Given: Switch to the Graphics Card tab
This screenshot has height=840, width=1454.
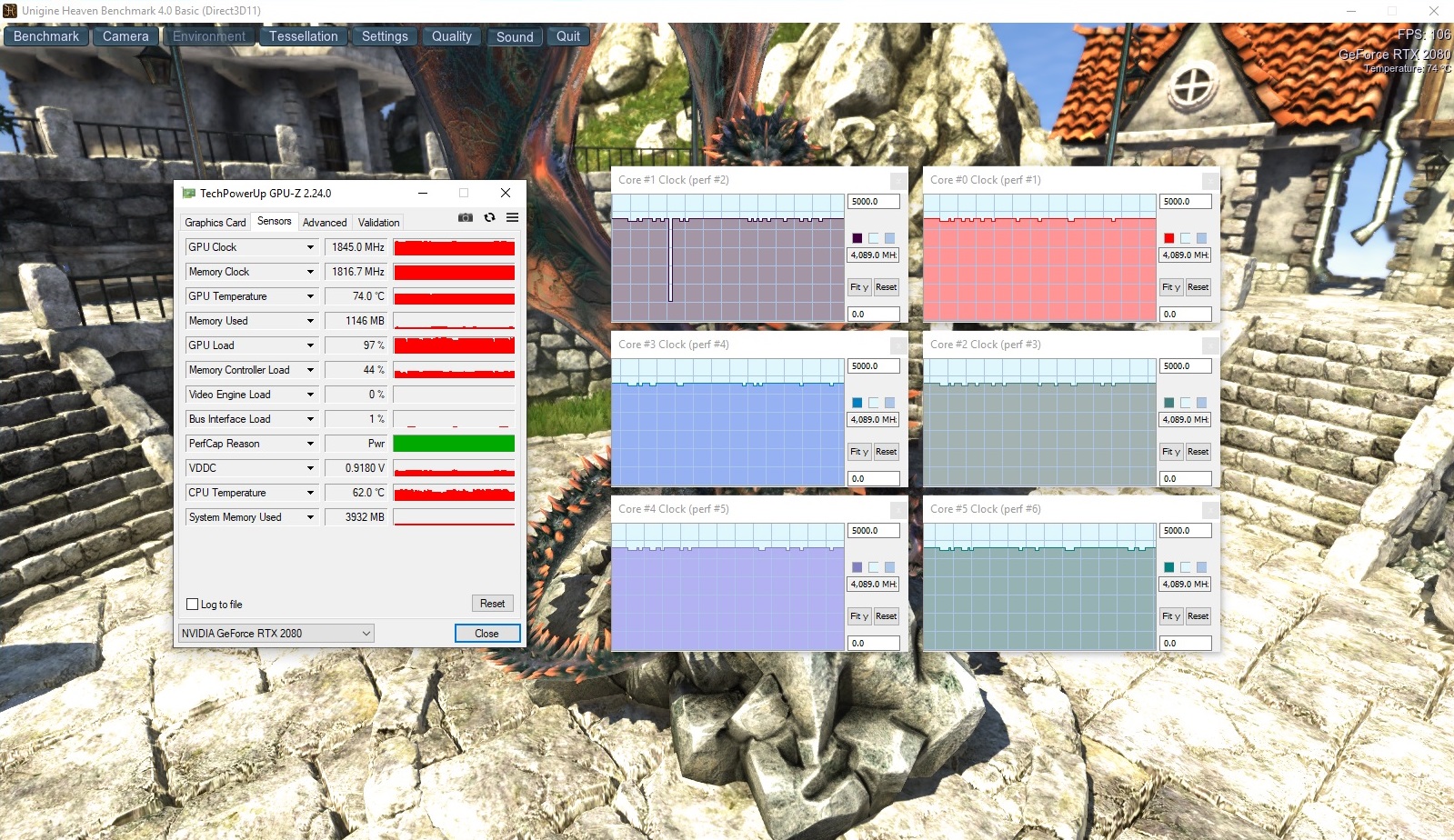Looking at the screenshot, I should pyautogui.click(x=216, y=223).
